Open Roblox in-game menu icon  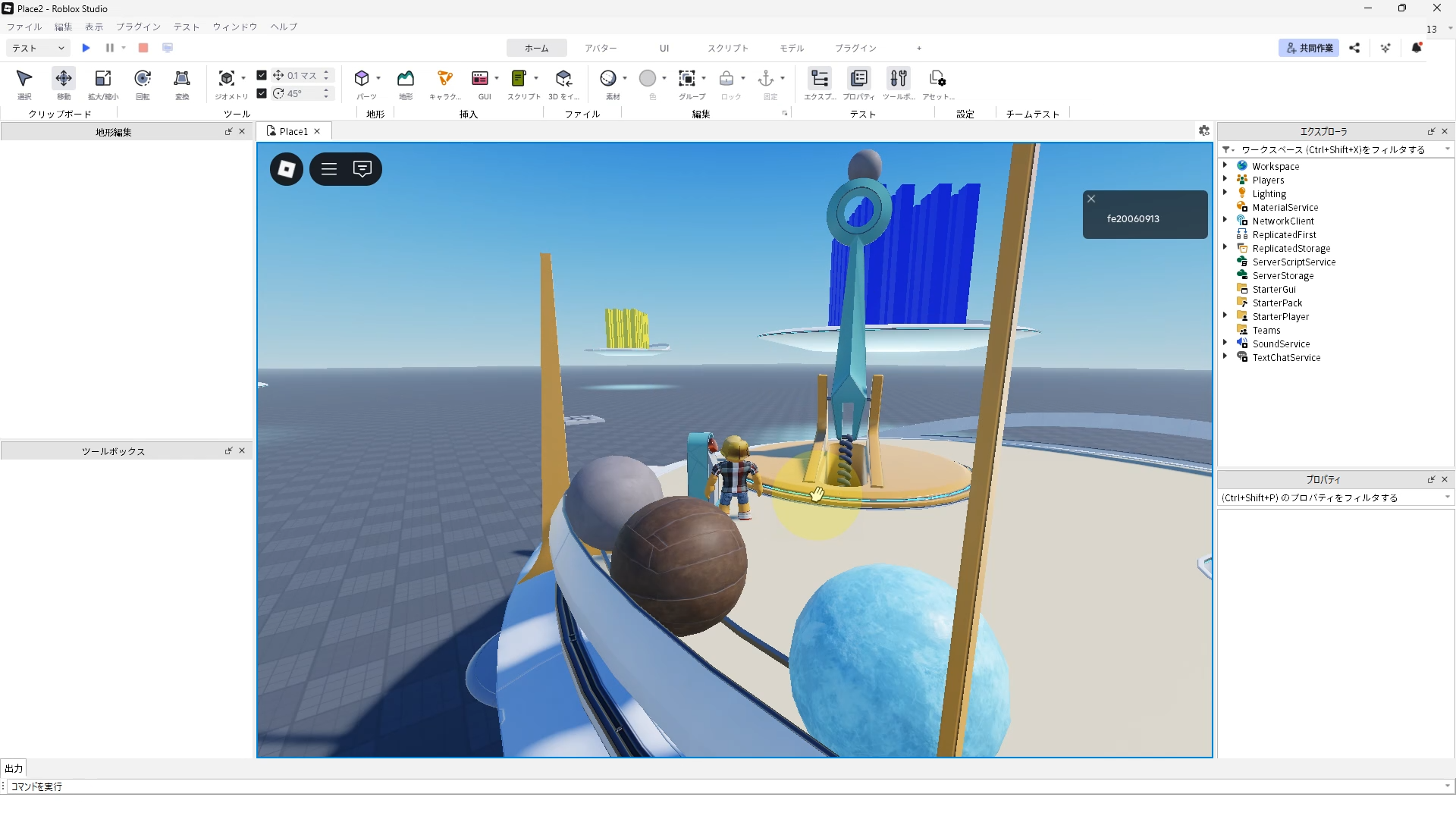(x=287, y=169)
